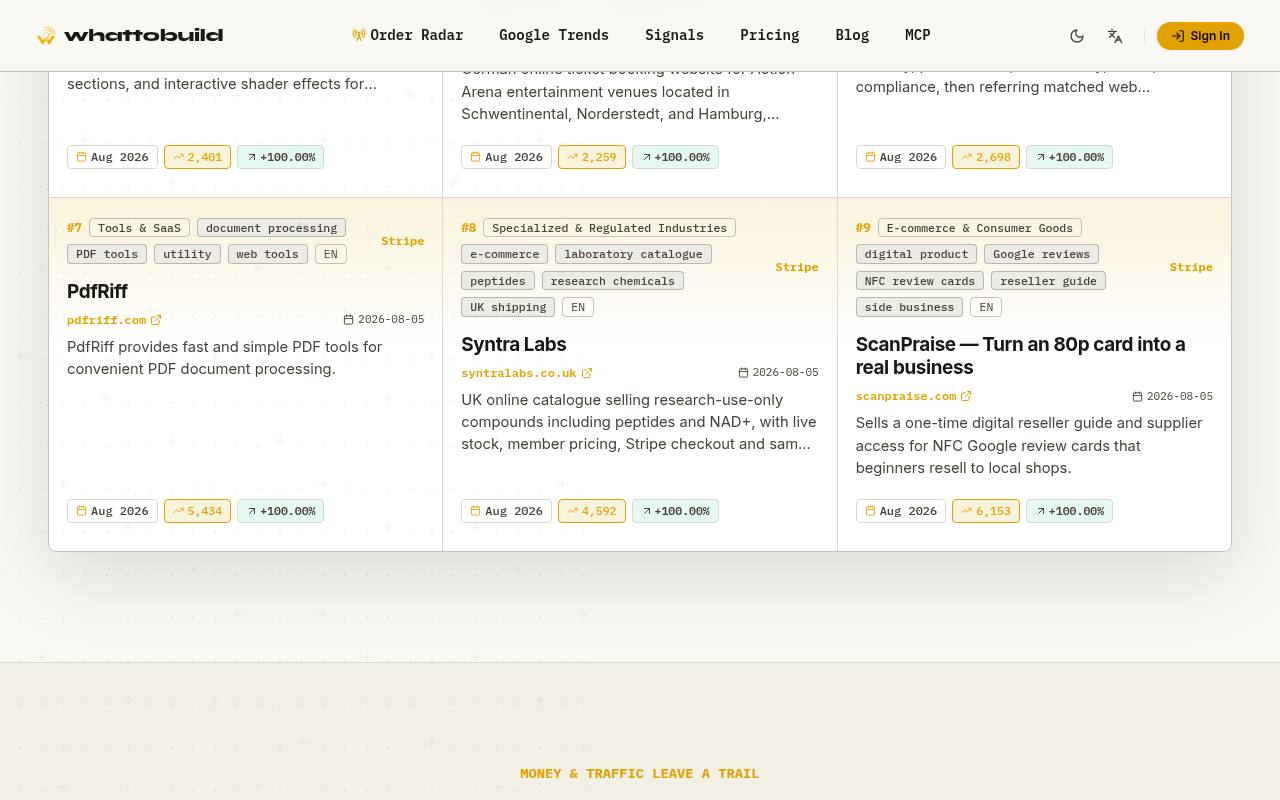This screenshot has width=1280, height=800.
Task: Click the e-commerce tag on Syntra Labs
Action: (x=505, y=254)
